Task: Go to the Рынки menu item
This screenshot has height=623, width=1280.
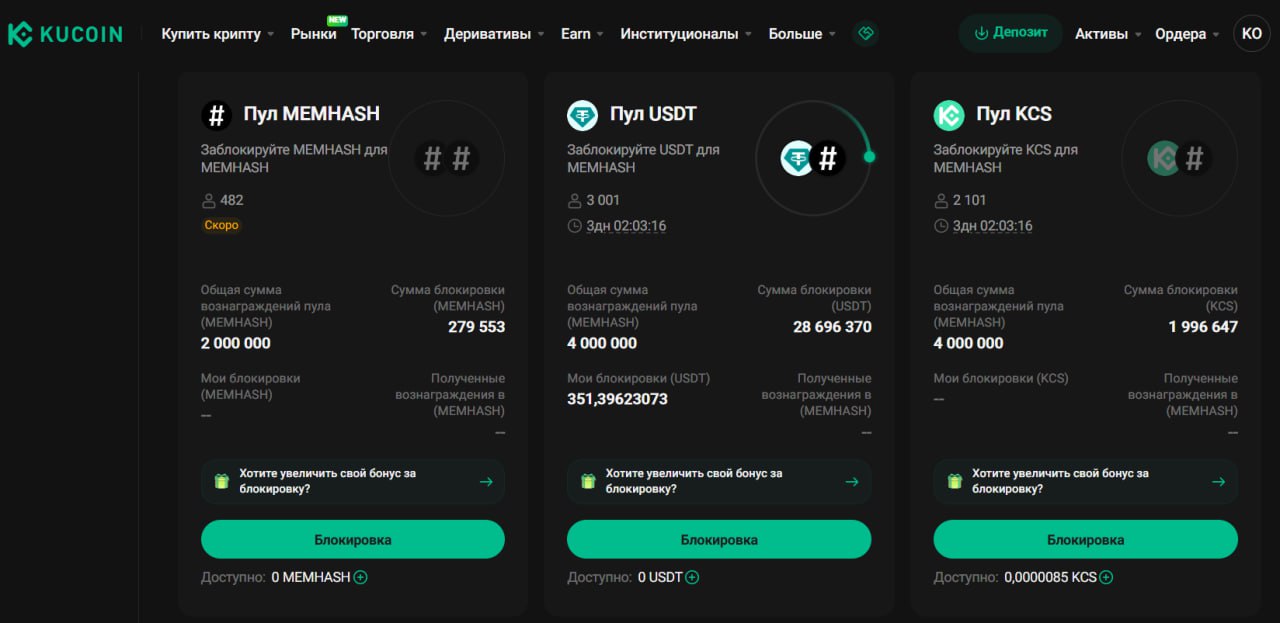Action: [x=313, y=34]
